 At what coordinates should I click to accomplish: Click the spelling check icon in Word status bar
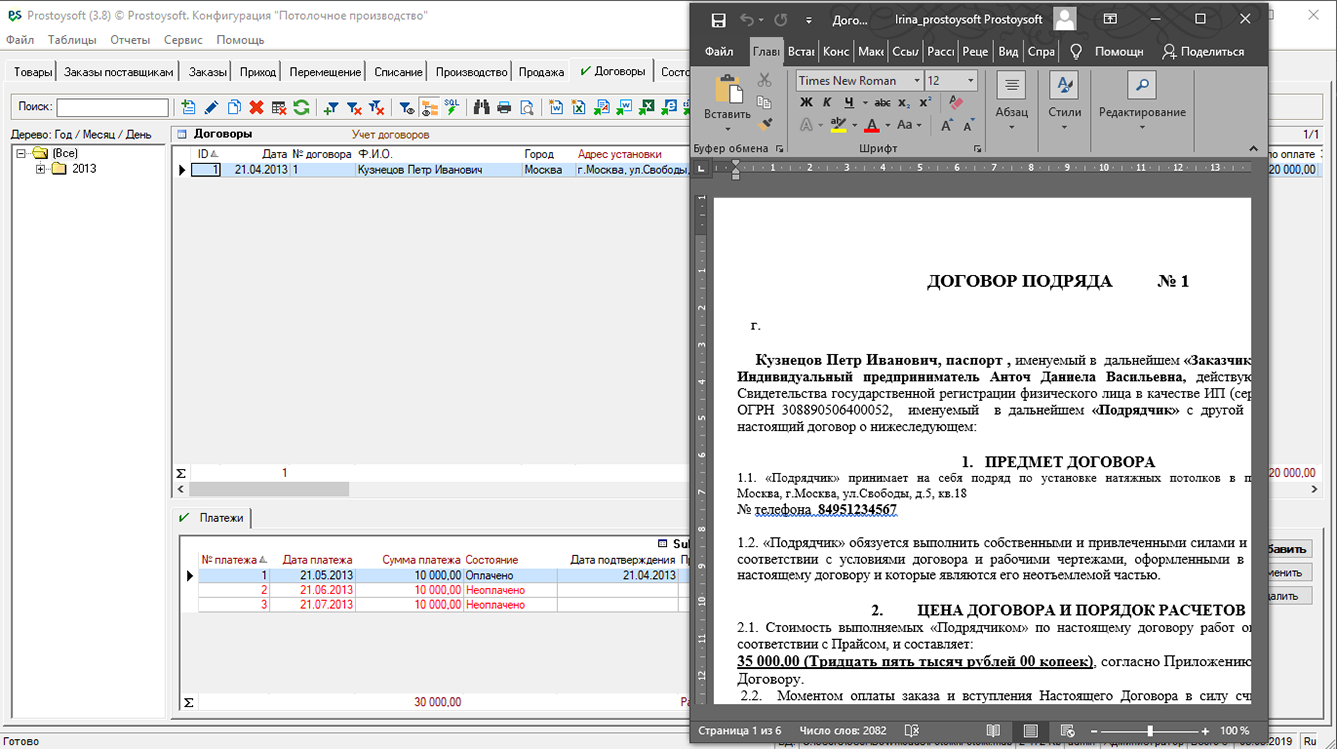click(912, 731)
